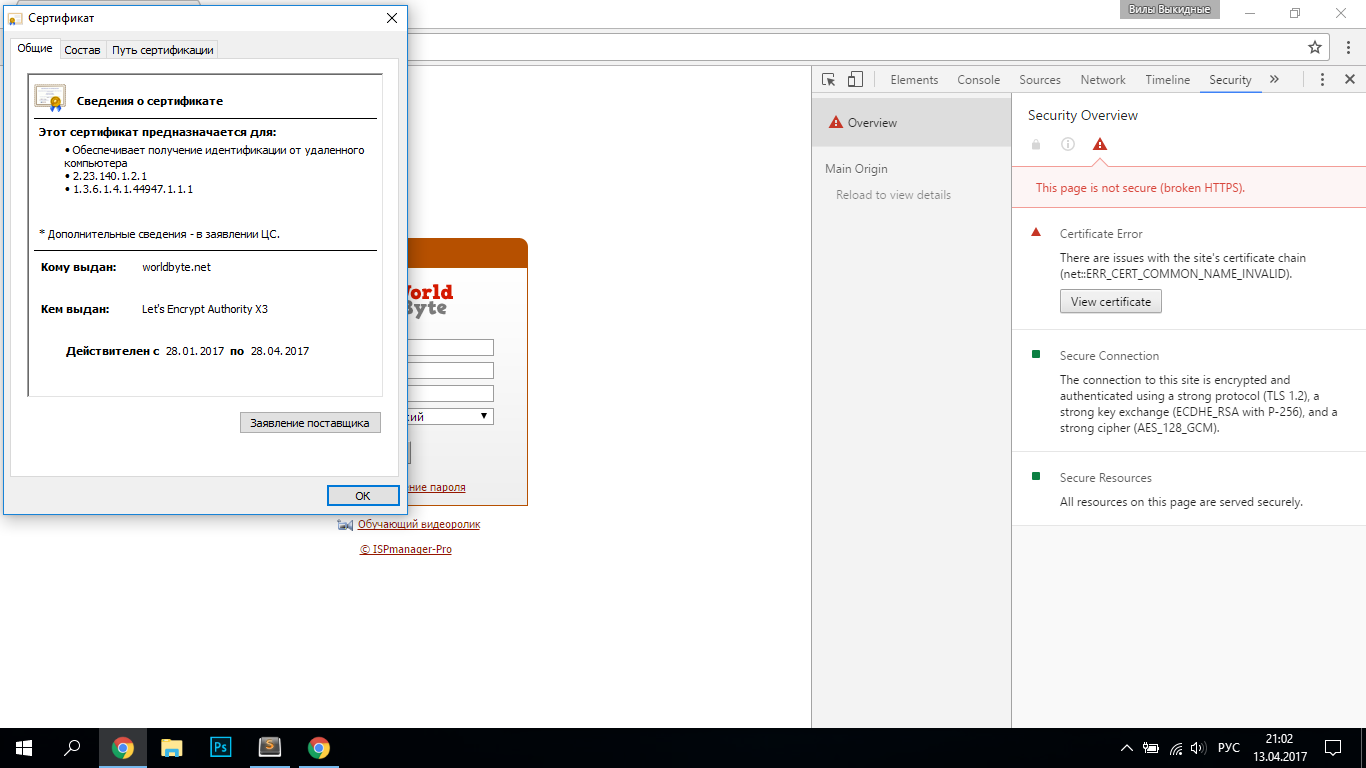This screenshot has width=1366, height=768.
Task: Click the green square beside Secure Connection
Action: (1036, 355)
